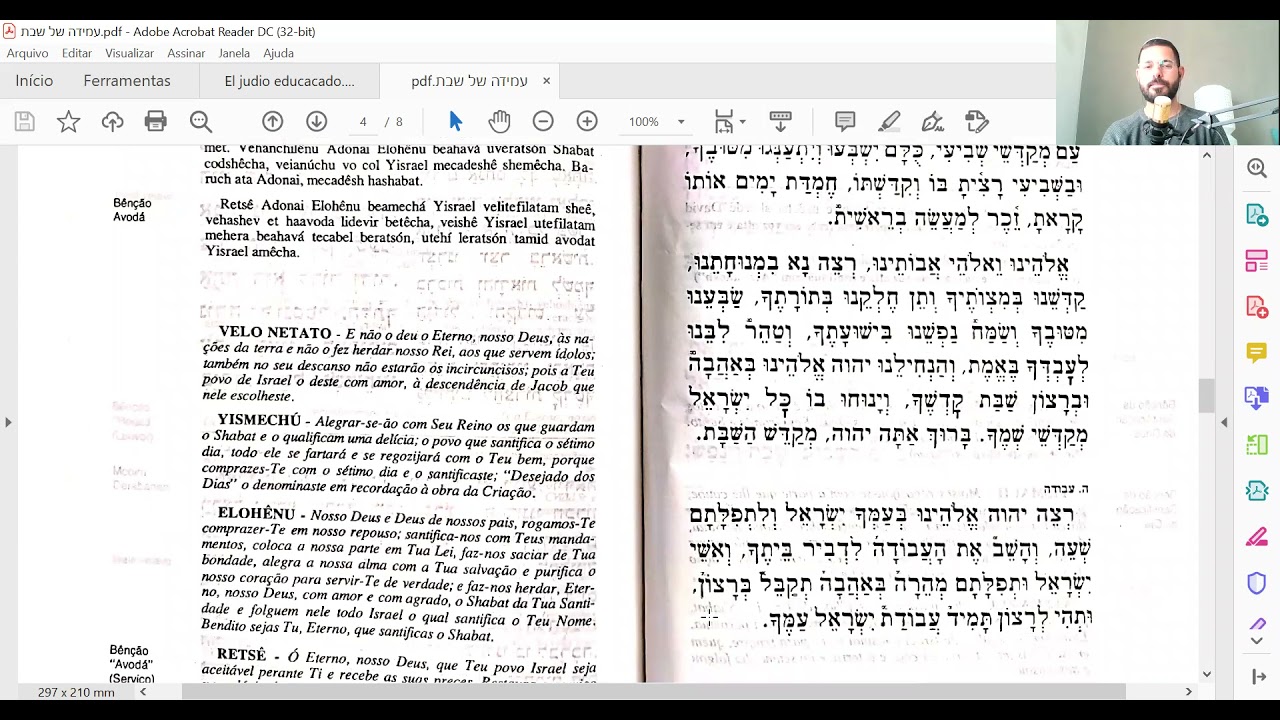Upload the file to the cloud
This screenshot has width=1280, height=720.
[x=112, y=122]
